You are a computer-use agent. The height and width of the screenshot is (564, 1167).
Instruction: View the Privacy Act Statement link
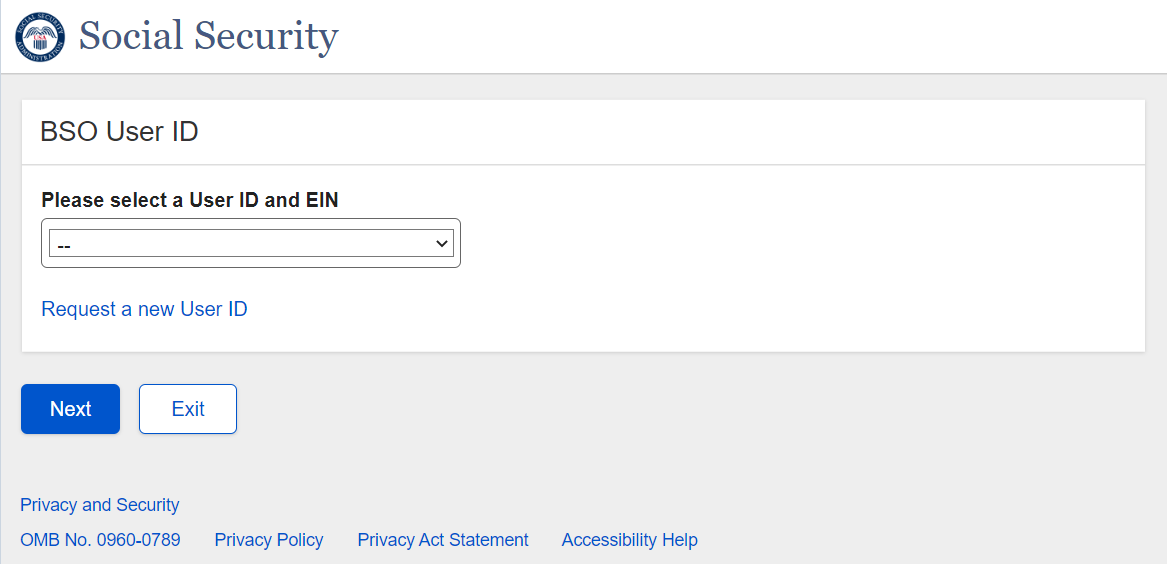click(443, 540)
